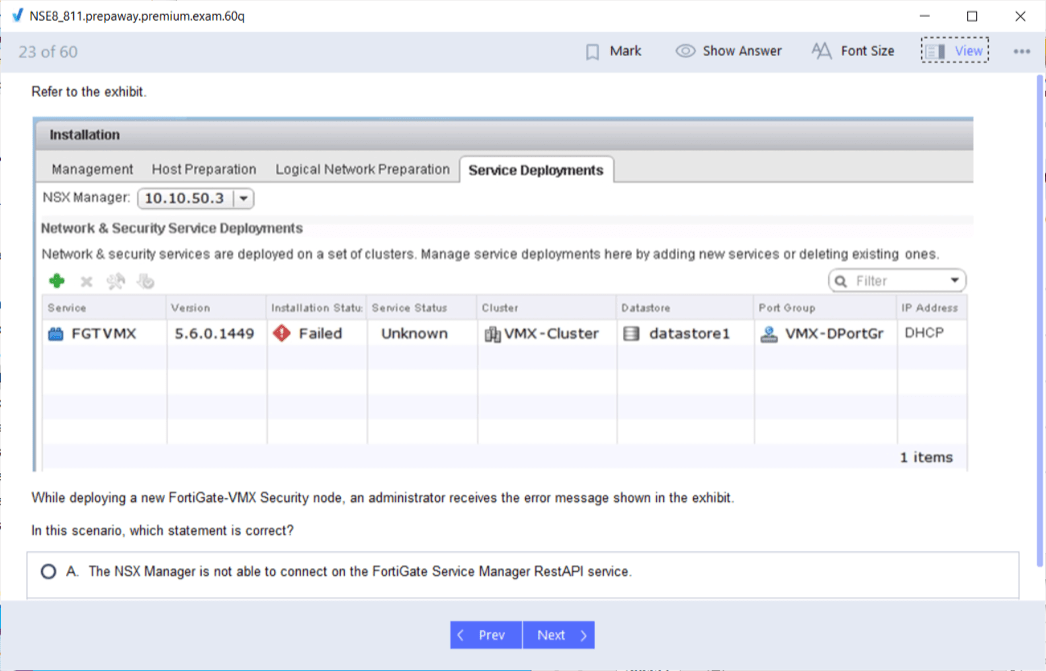Click the VMX-Cluster cluster icon

coord(492,333)
